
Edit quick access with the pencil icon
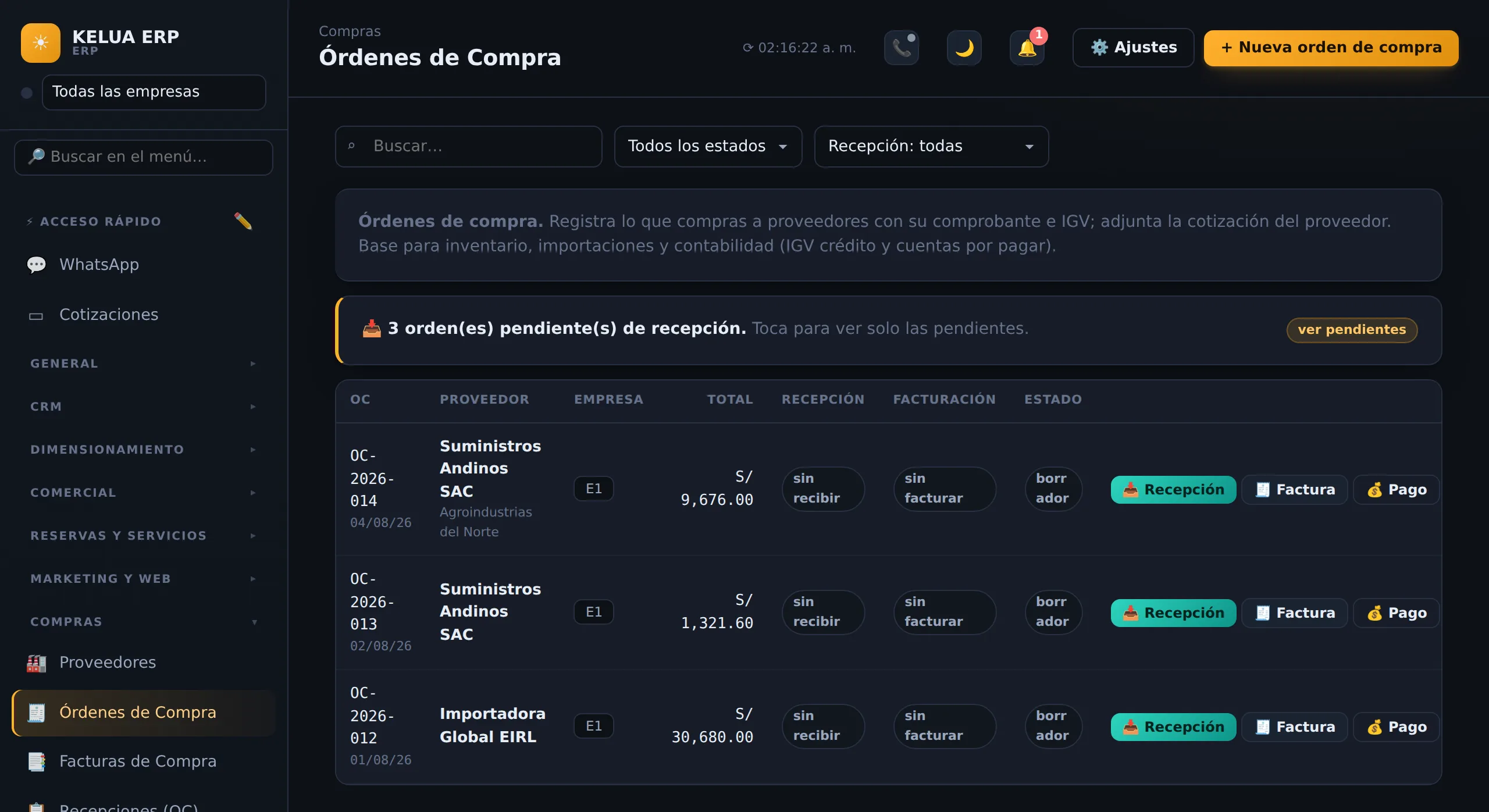click(243, 221)
